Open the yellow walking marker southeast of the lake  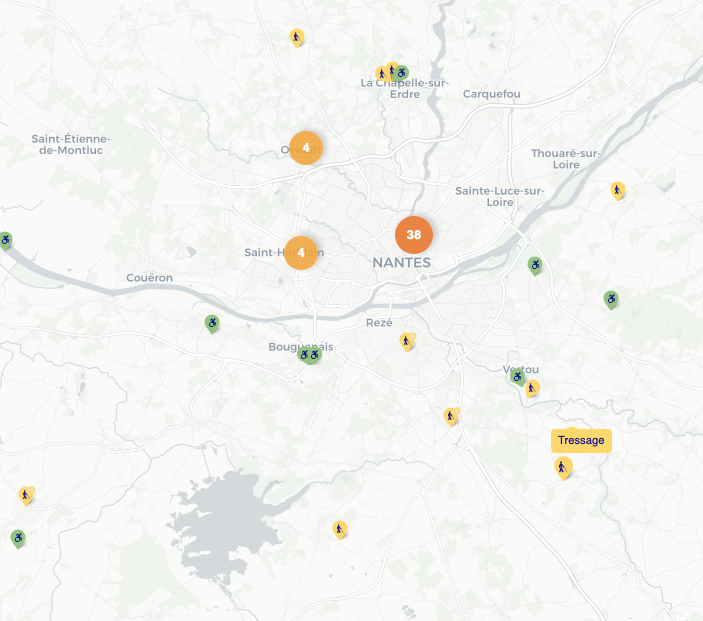click(340, 528)
